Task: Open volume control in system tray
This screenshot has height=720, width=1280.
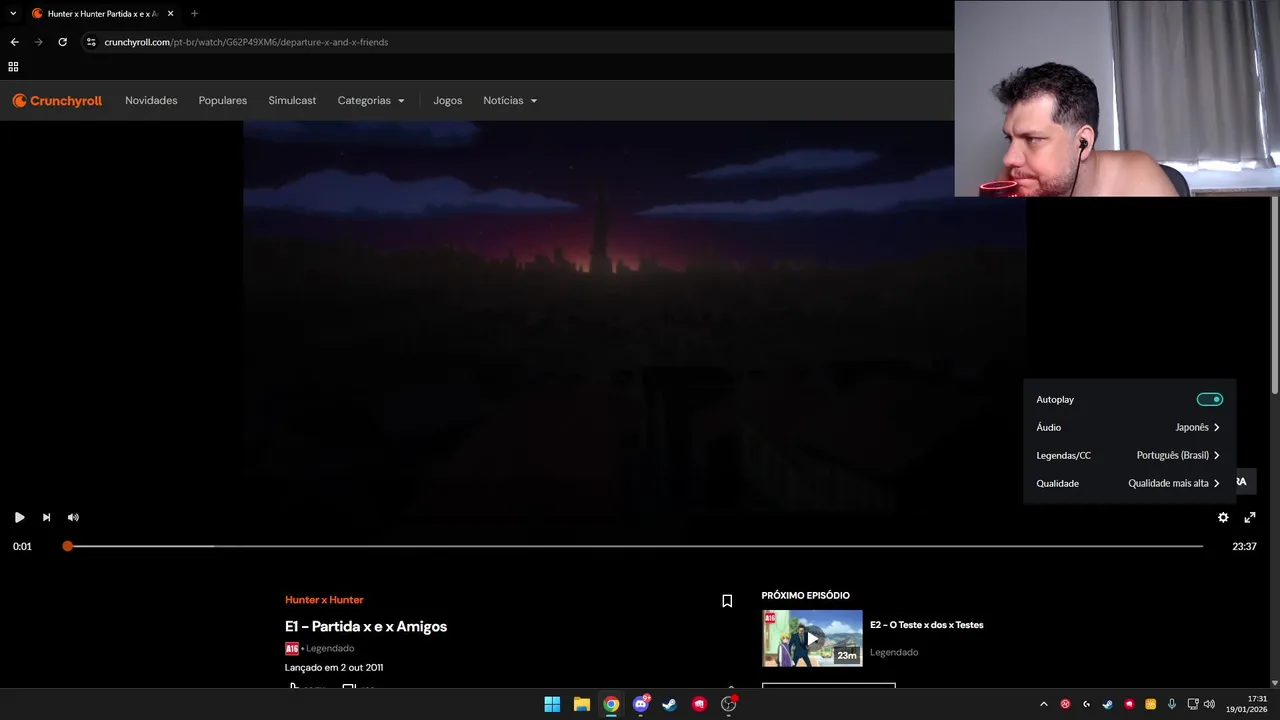Action: coord(1209,704)
